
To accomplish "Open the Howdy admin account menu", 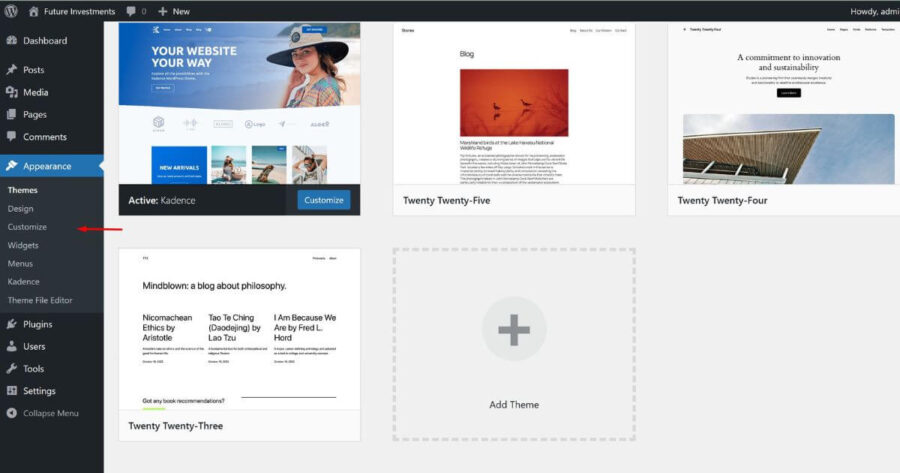I will (874, 11).
